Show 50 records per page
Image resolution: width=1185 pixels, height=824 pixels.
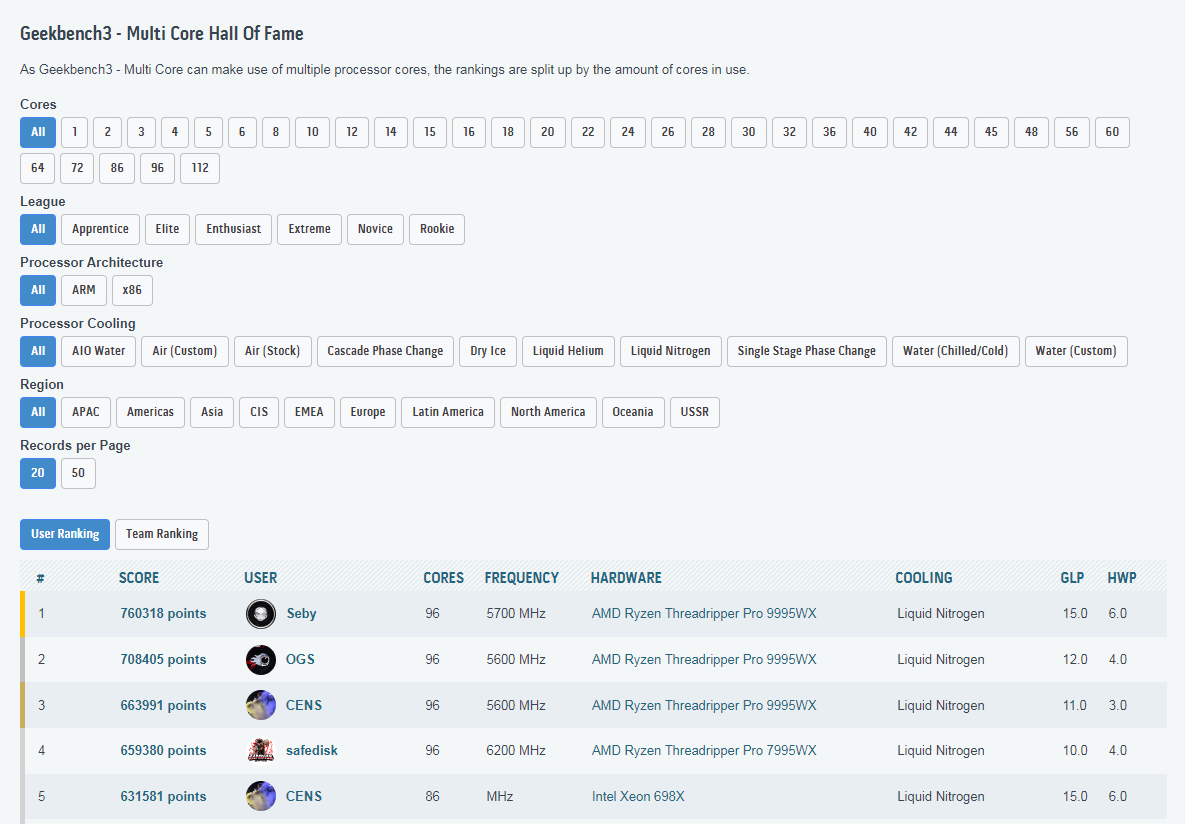78,473
